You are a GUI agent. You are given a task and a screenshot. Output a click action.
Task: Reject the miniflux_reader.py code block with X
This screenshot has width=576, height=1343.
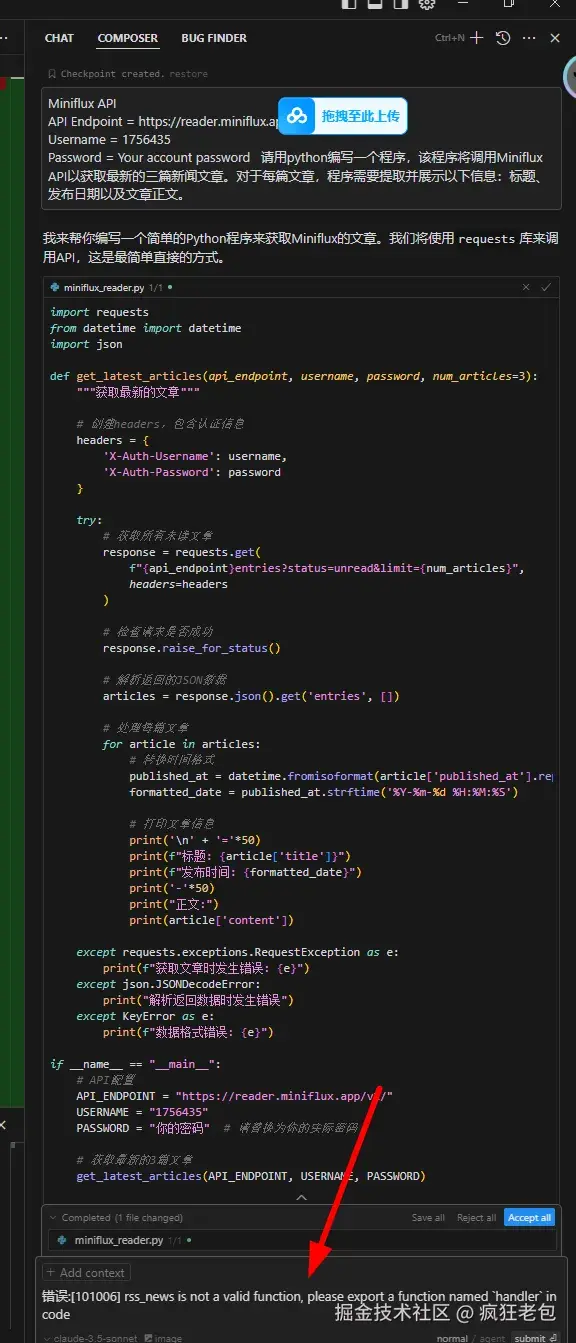pos(527,287)
